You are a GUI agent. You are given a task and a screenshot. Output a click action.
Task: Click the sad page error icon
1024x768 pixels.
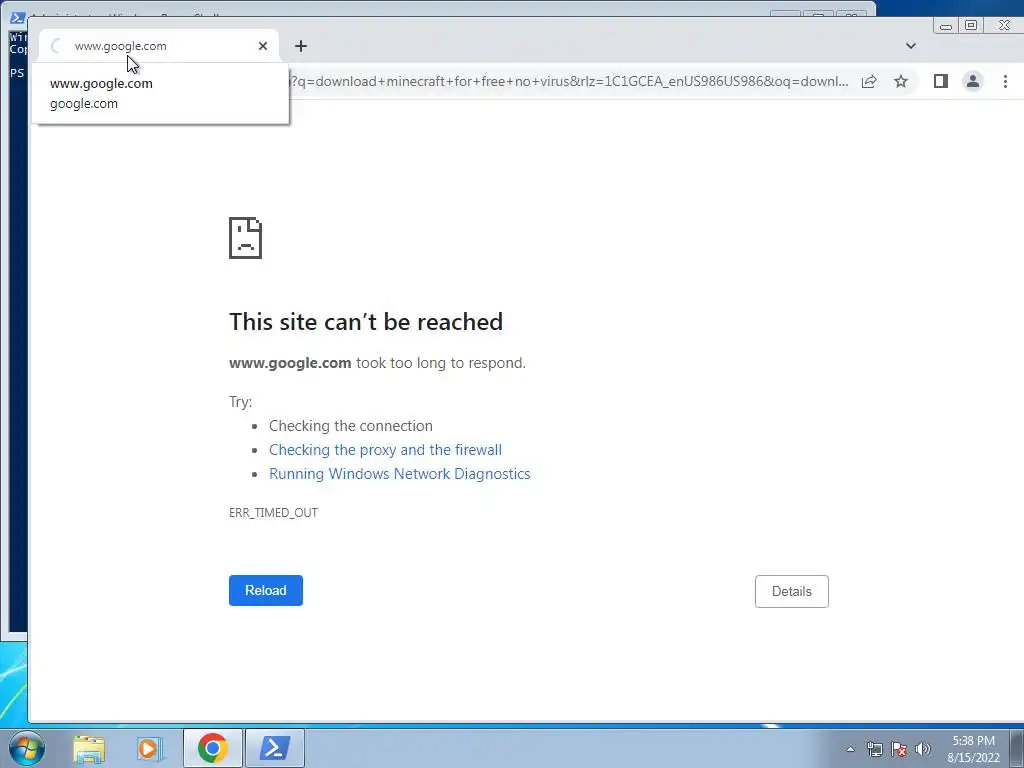coord(246,238)
